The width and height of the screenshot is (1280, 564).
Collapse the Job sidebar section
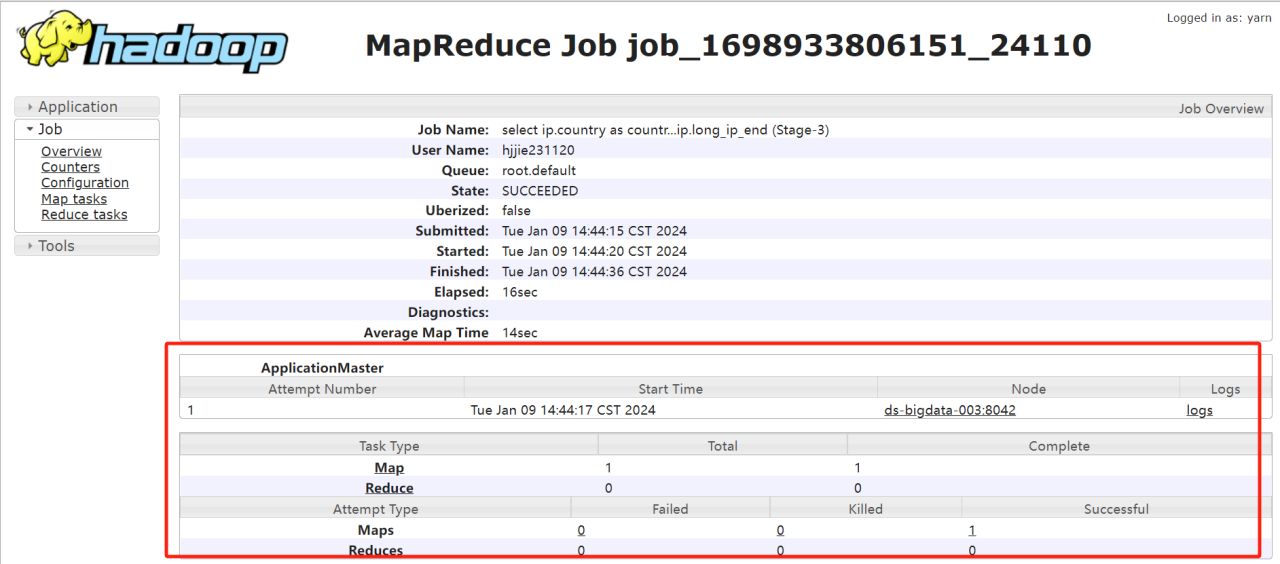coord(87,129)
